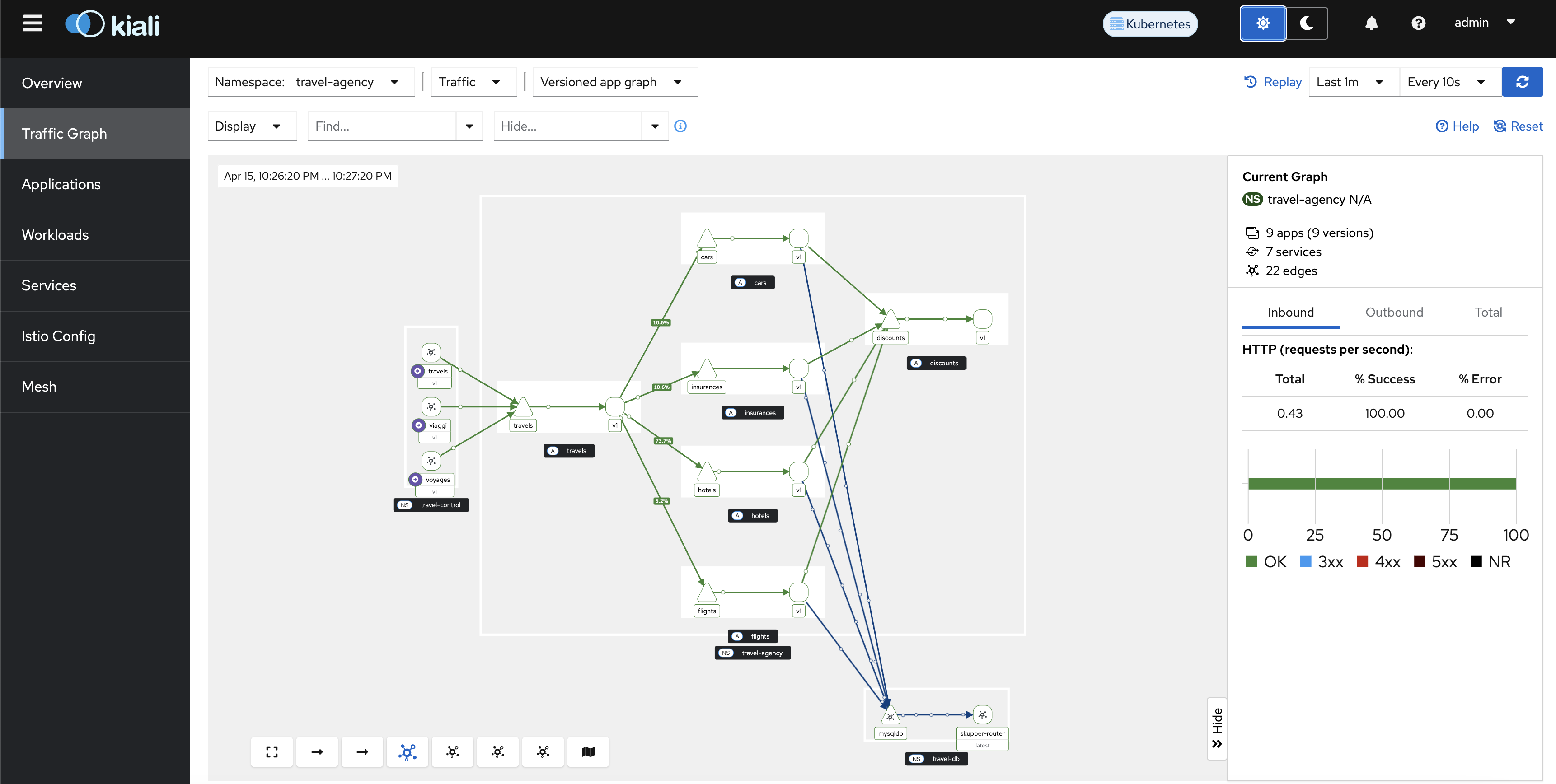Switch to the Outbound tab
The image size is (1556, 784).
click(x=1393, y=312)
